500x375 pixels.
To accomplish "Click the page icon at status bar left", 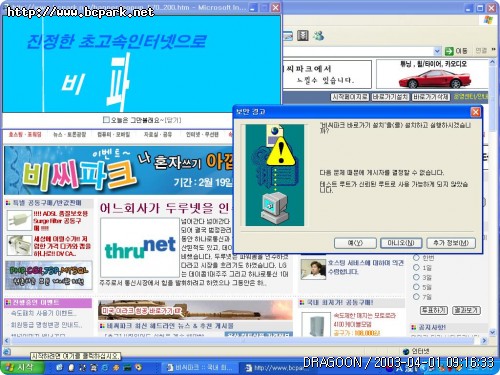I will (7, 352).
